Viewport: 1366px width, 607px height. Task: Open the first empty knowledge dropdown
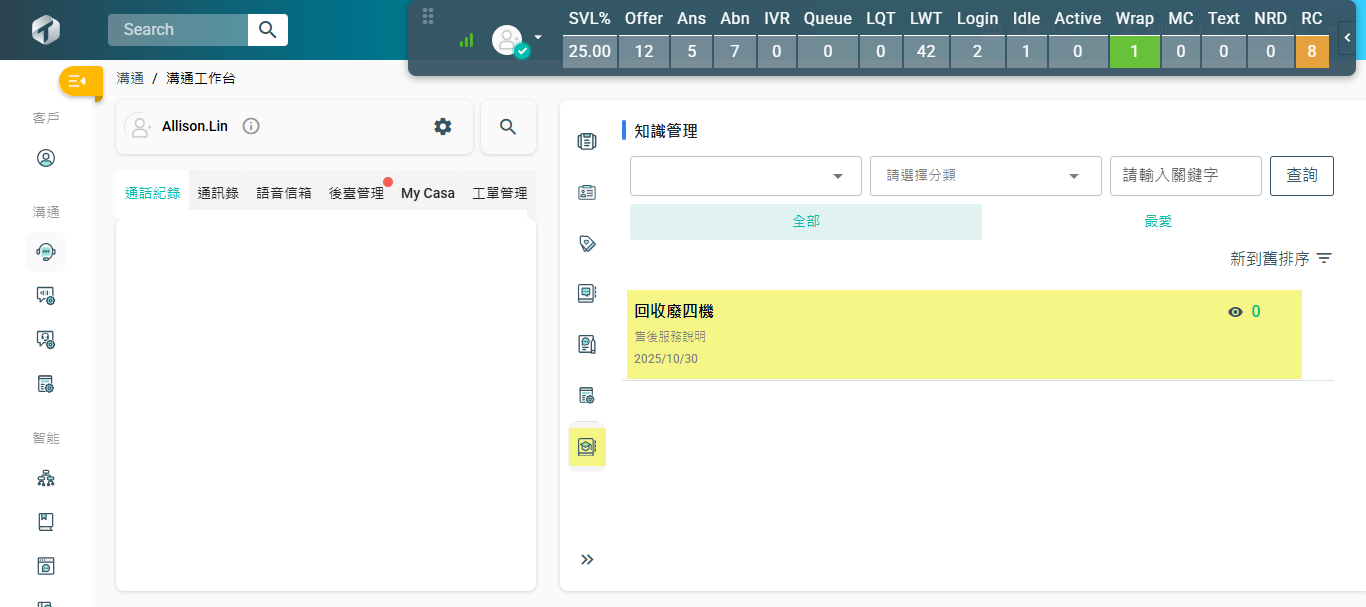coord(745,176)
